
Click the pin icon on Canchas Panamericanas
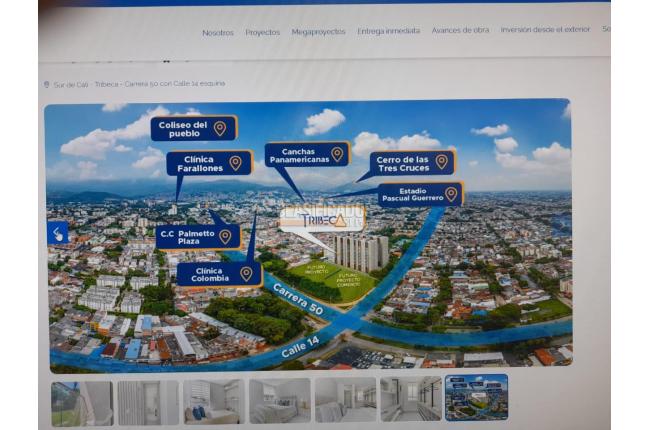pyautogui.click(x=337, y=154)
